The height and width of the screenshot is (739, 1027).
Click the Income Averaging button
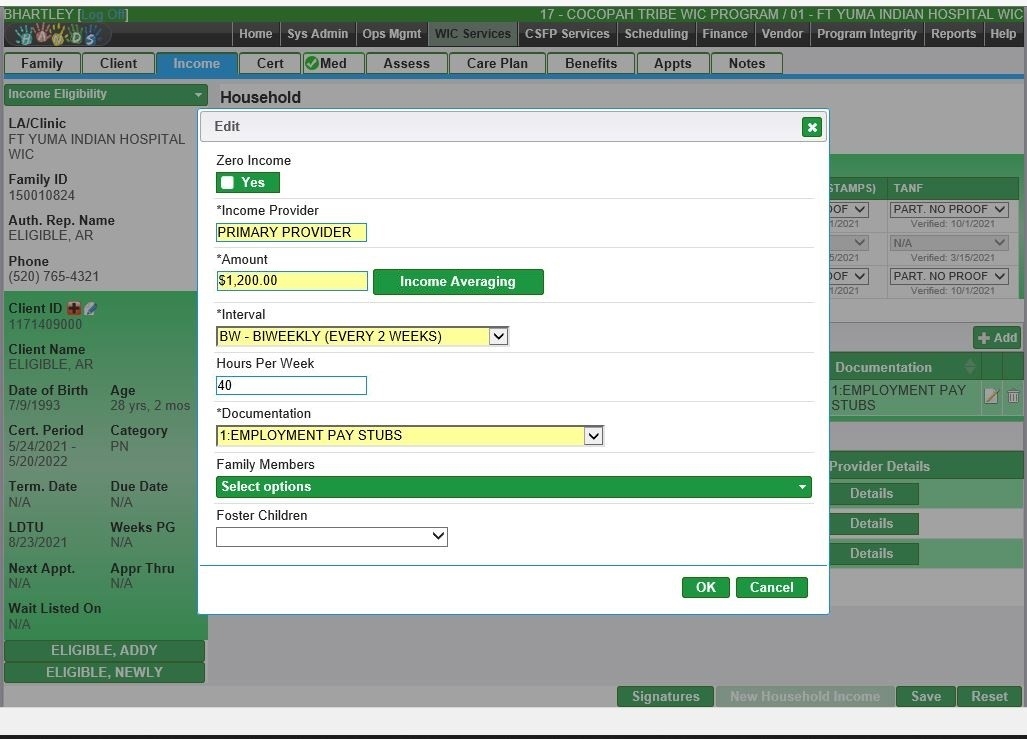click(458, 282)
